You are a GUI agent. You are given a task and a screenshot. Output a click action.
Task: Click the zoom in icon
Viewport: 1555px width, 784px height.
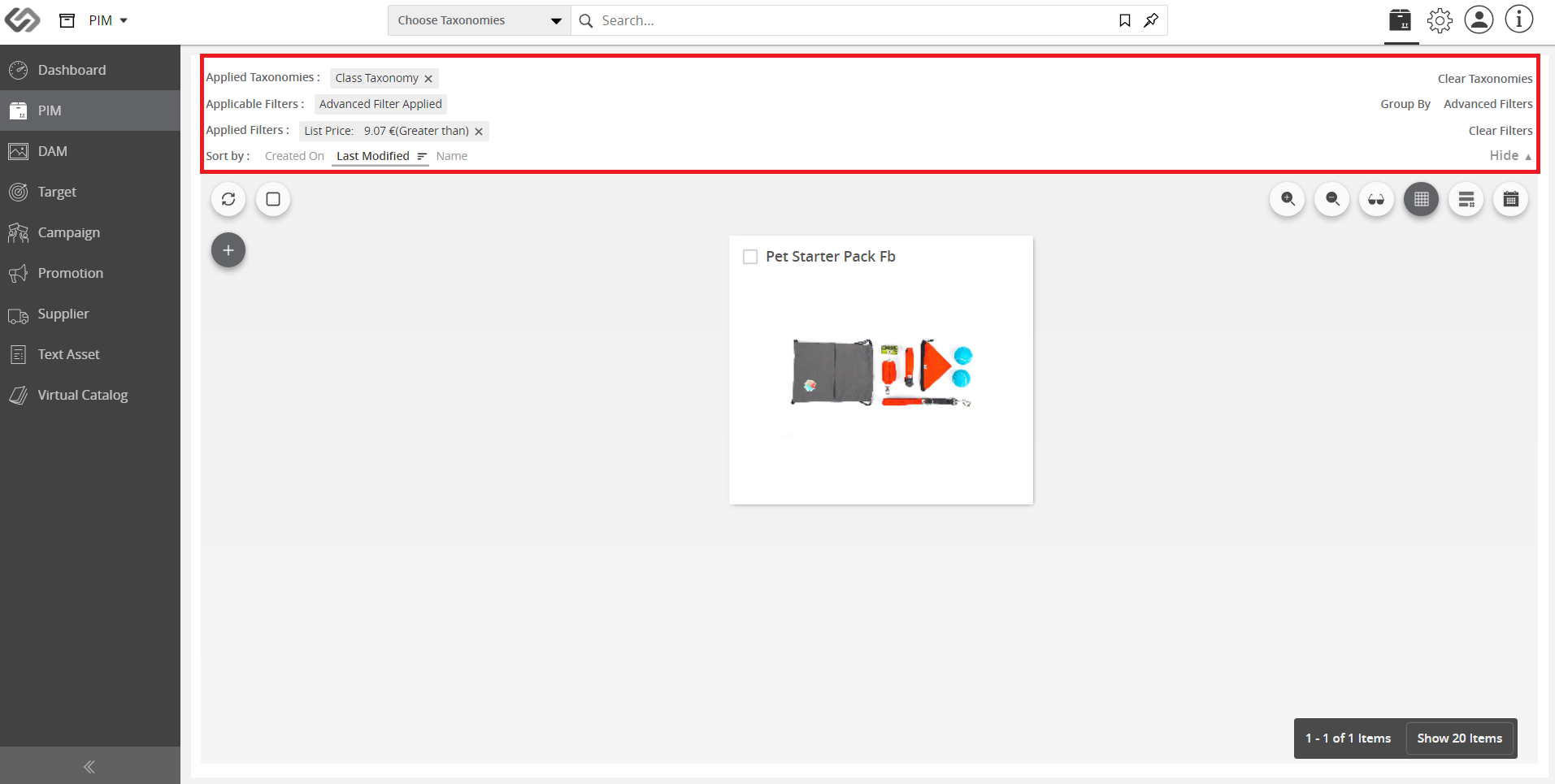1288,199
